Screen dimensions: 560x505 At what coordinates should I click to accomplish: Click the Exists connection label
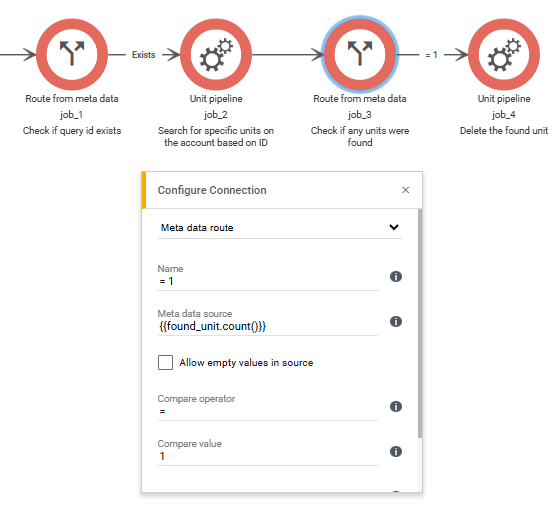tap(144, 55)
